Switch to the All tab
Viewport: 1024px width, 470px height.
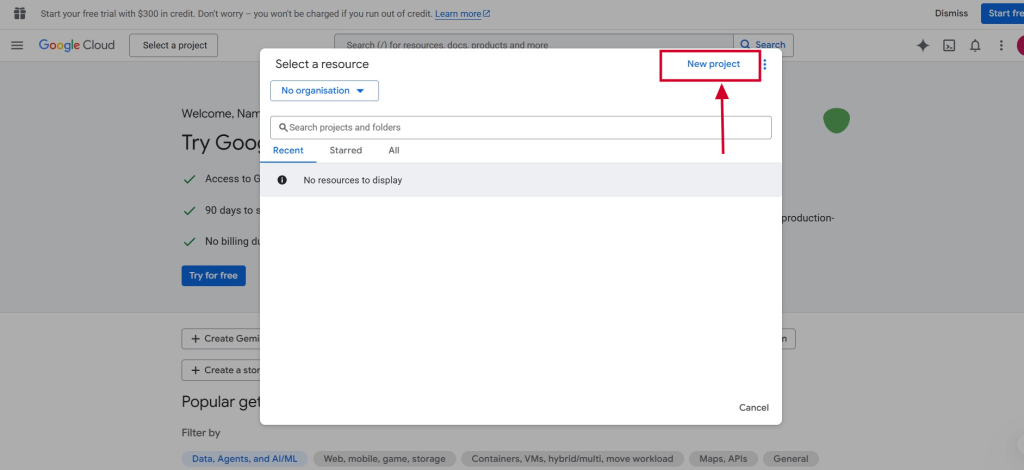click(394, 150)
